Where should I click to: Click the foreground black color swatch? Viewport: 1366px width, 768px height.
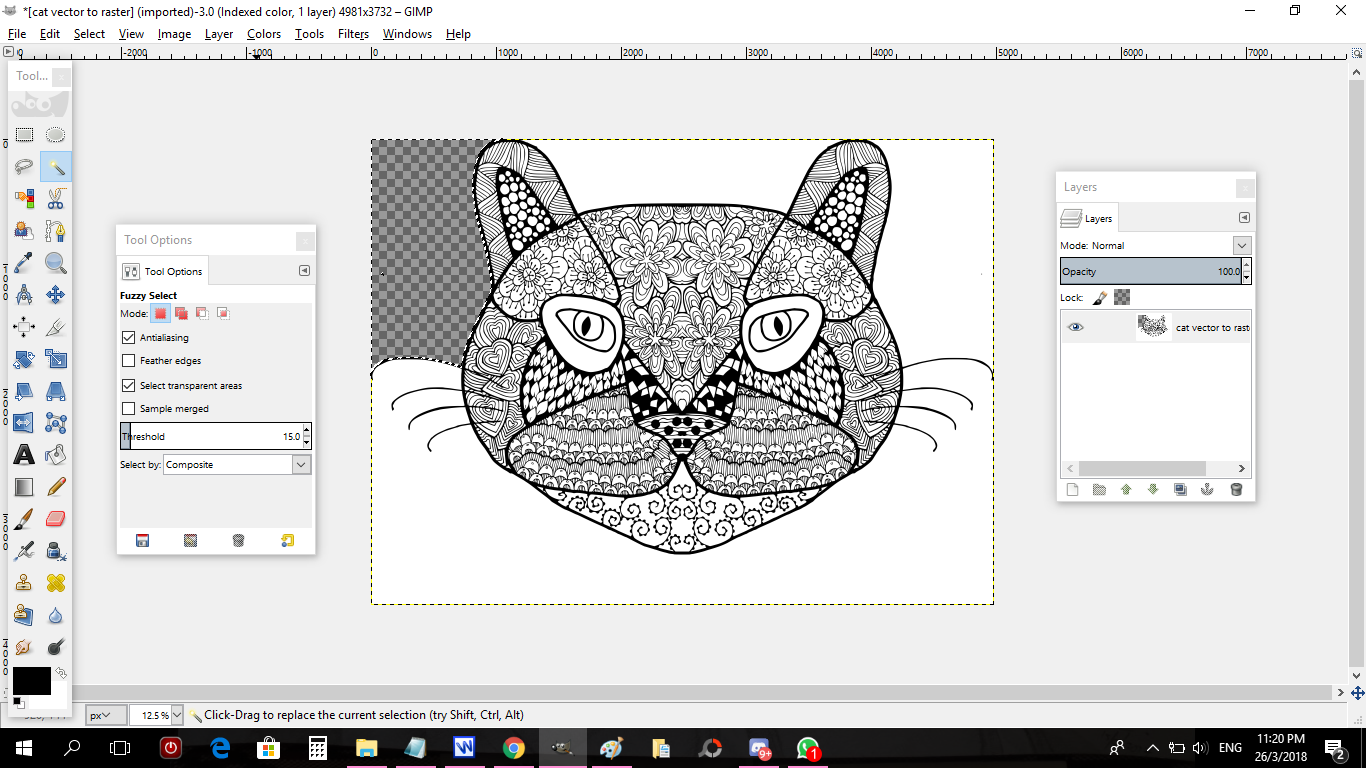coord(30,680)
